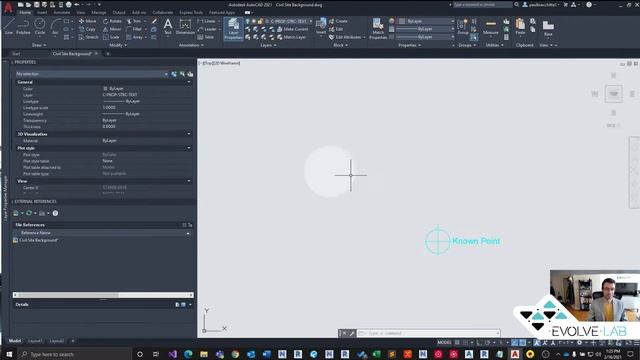The image size is (640, 360).
Task: Open the object color ByLayer dropdown
Action: pyautogui.click(x=427, y=21)
